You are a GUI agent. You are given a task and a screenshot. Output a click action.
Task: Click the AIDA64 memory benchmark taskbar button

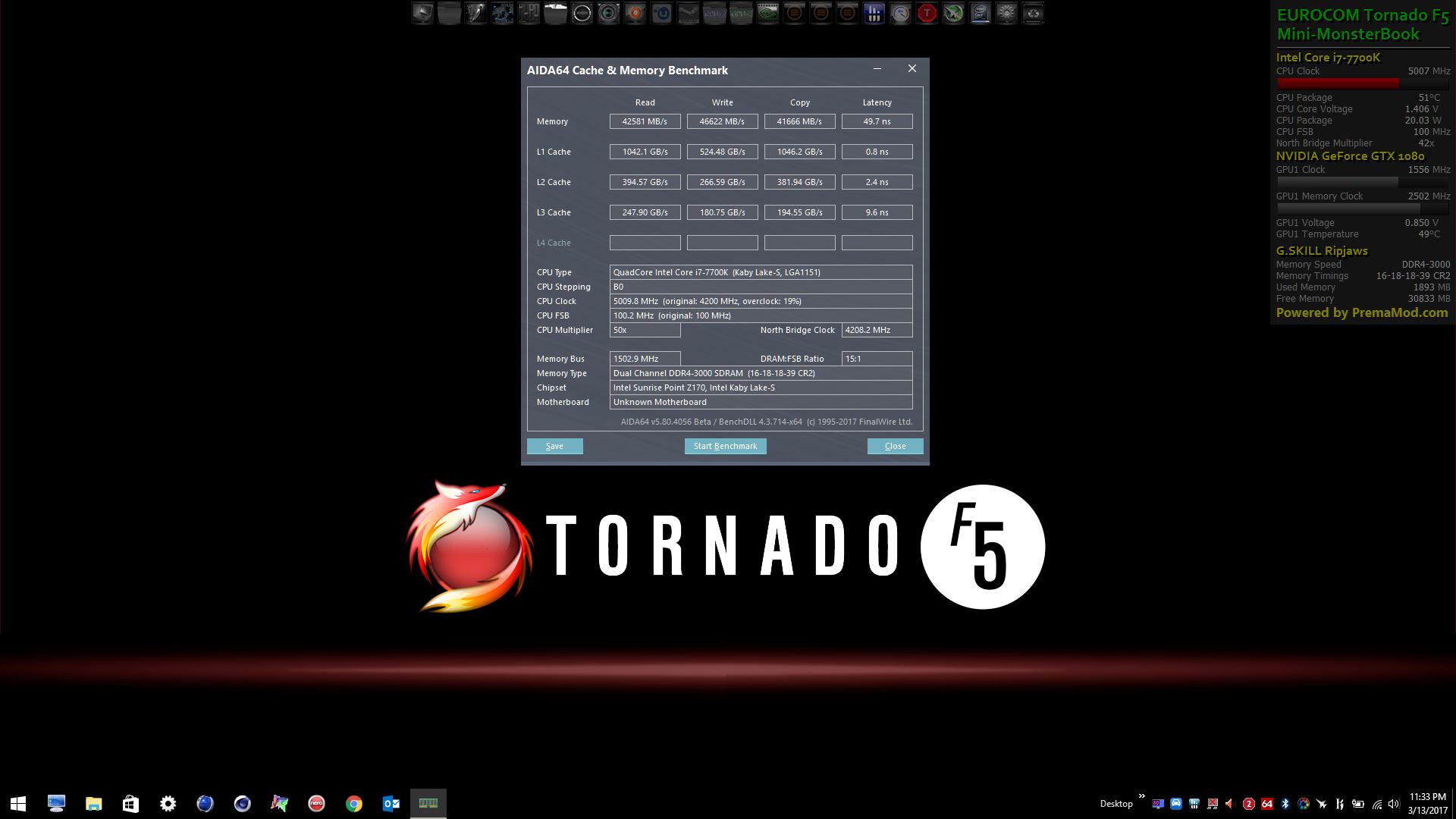tap(428, 803)
